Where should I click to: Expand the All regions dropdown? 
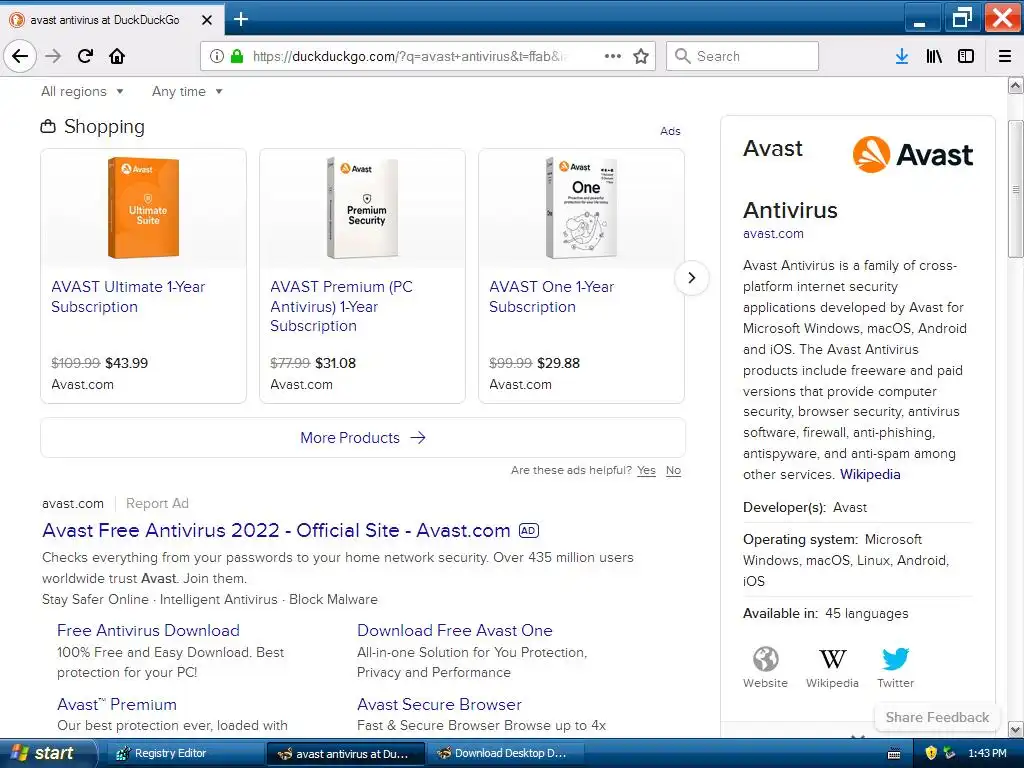[x=82, y=91]
